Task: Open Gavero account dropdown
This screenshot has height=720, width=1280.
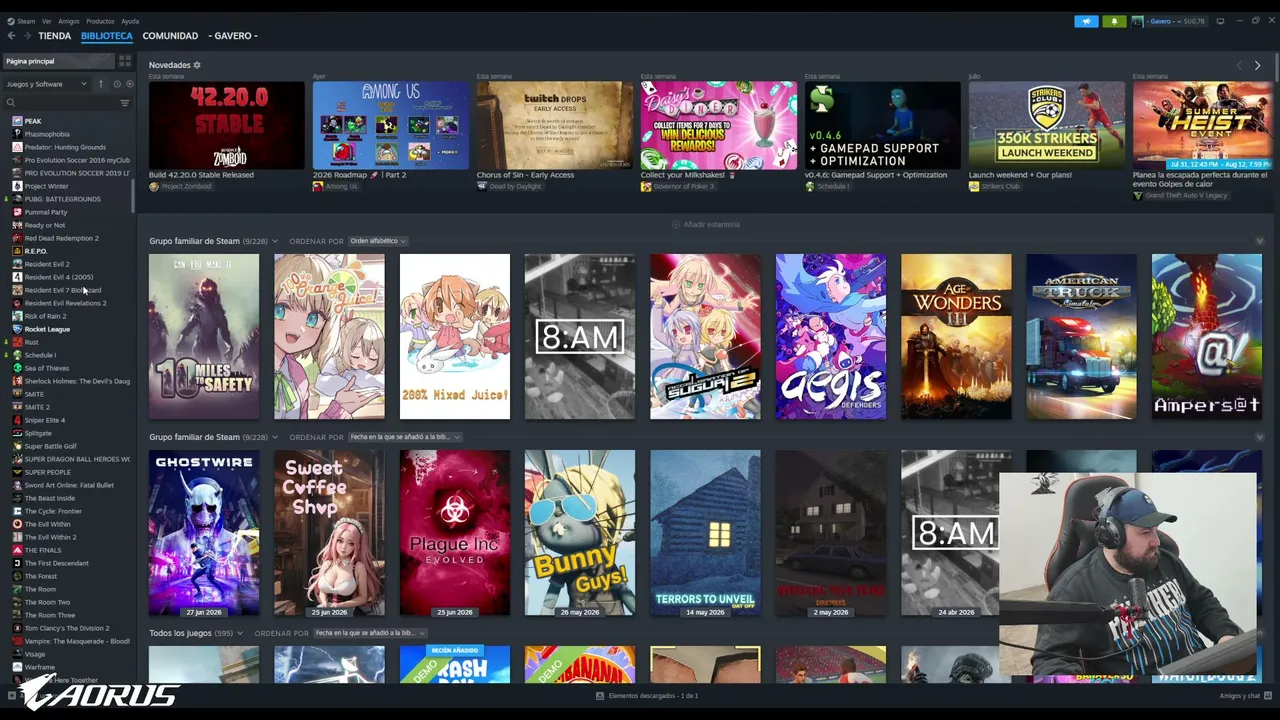Action: pyautogui.click(x=1168, y=21)
